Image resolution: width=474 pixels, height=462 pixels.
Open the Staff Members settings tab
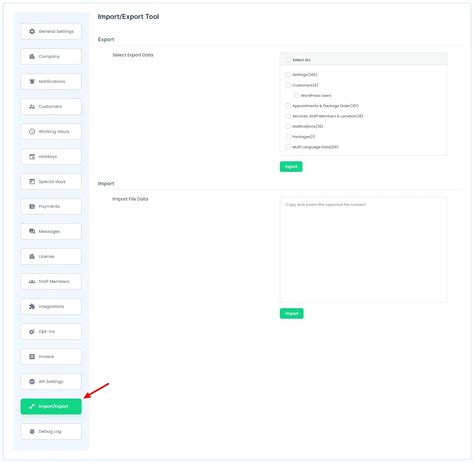(51, 281)
